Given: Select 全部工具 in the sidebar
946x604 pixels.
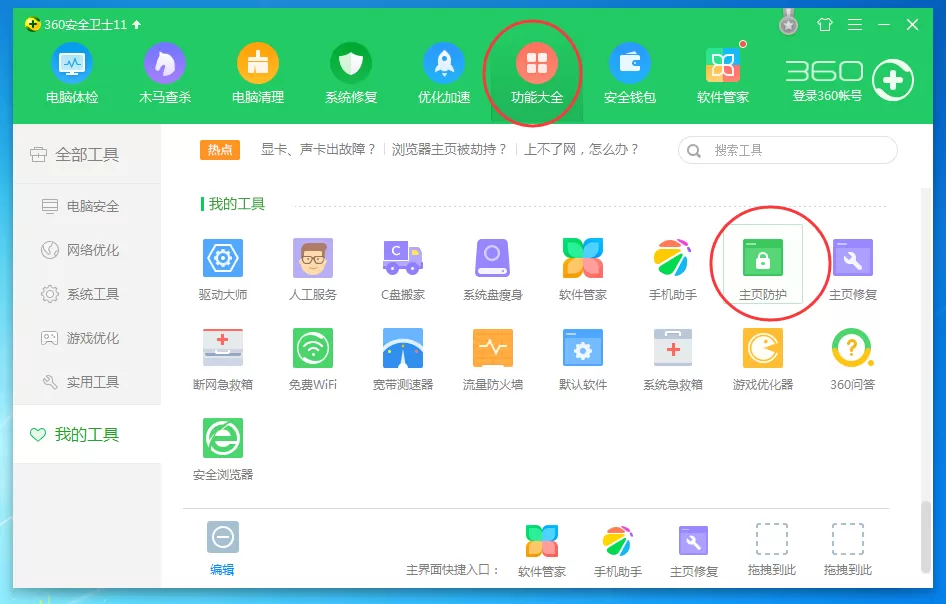Looking at the screenshot, I should click(x=87, y=155).
